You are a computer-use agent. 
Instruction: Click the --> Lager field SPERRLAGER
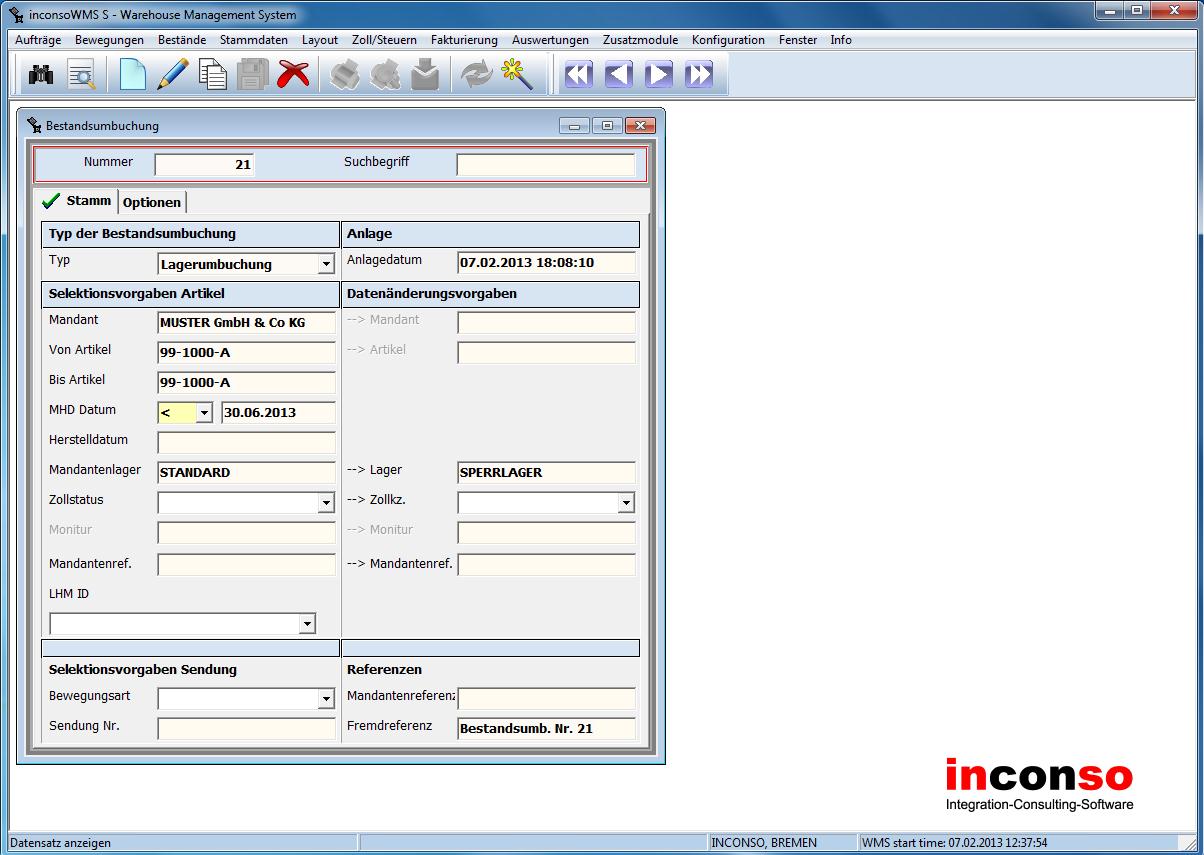pyautogui.click(x=547, y=472)
